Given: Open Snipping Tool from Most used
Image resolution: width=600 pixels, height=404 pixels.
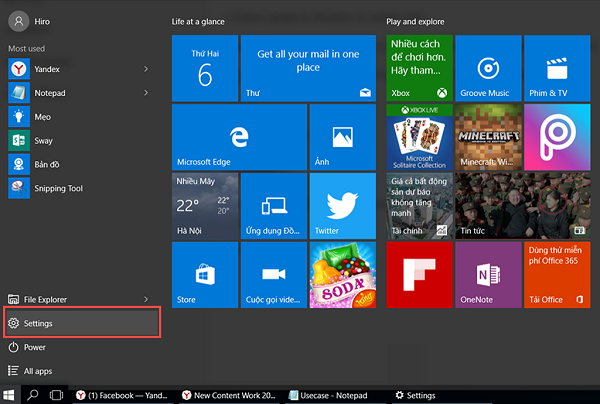Looking at the screenshot, I should [x=60, y=187].
